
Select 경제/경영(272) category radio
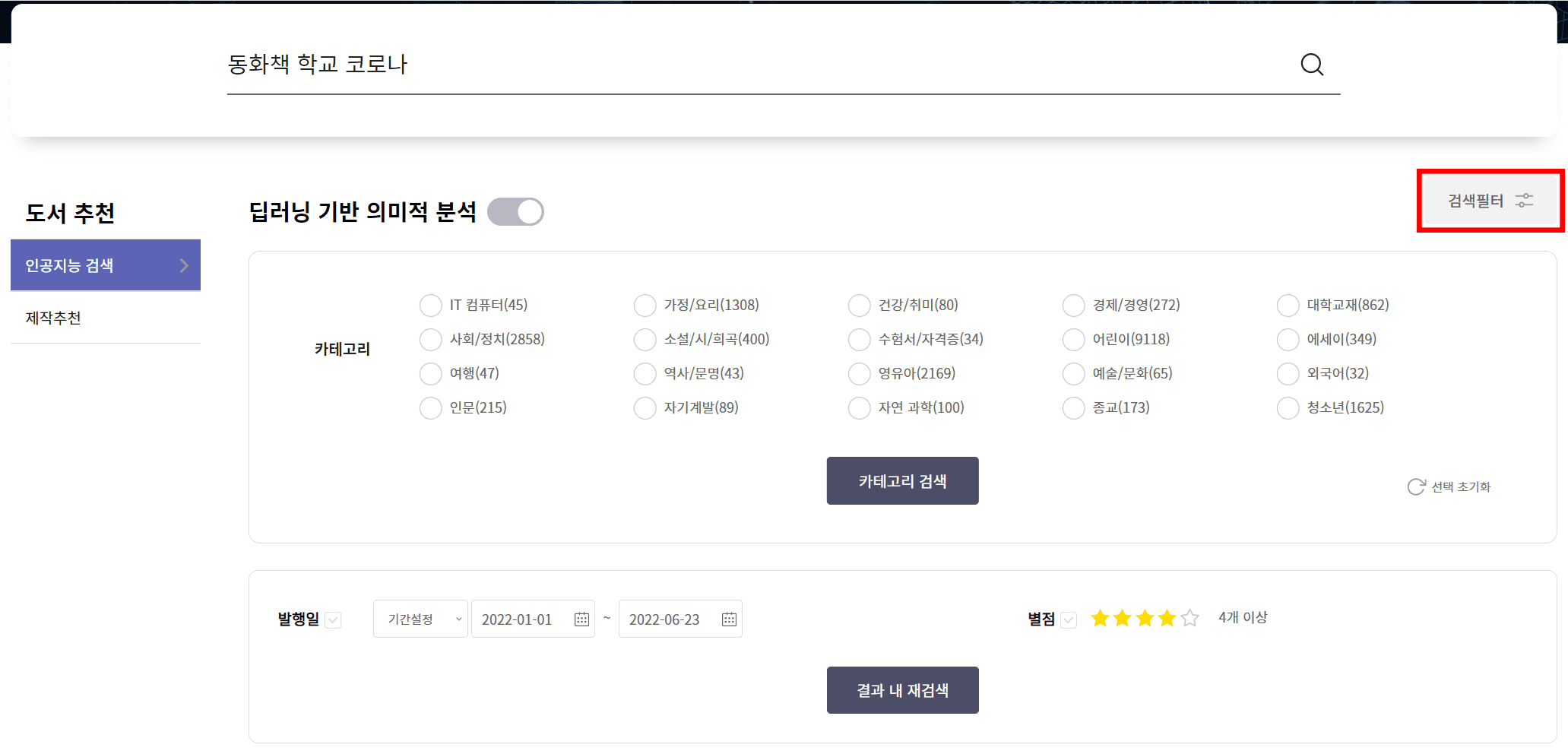1074,306
